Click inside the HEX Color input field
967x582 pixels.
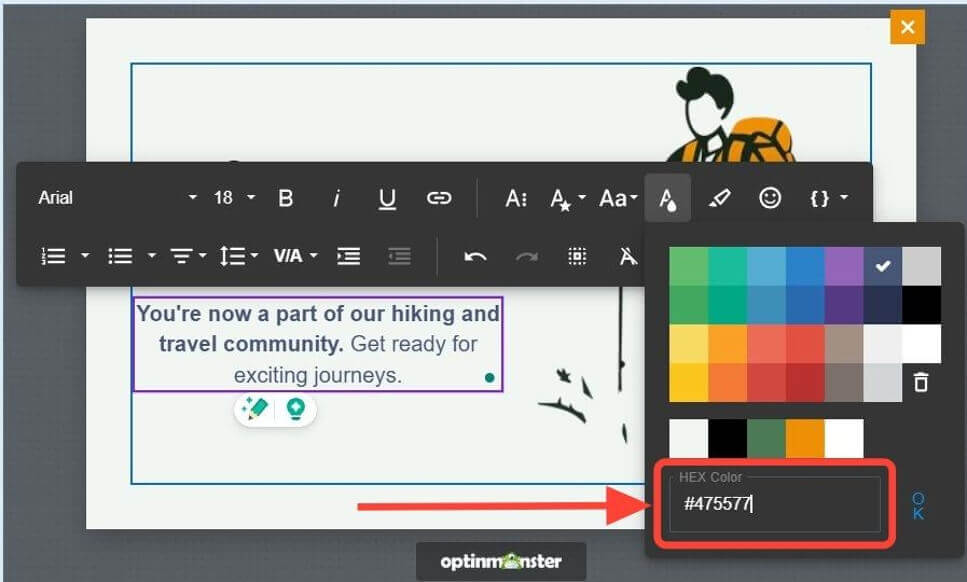click(775, 504)
